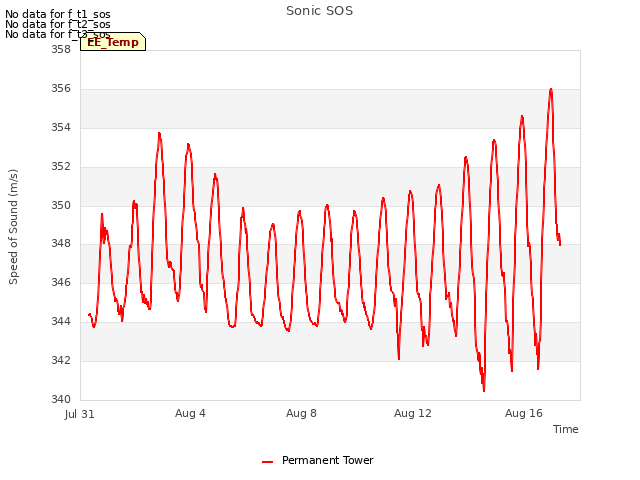Screen dimensions: 640x480
Task: Click the lowest trough near 340.5 m/s
Action: coord(484,390)
